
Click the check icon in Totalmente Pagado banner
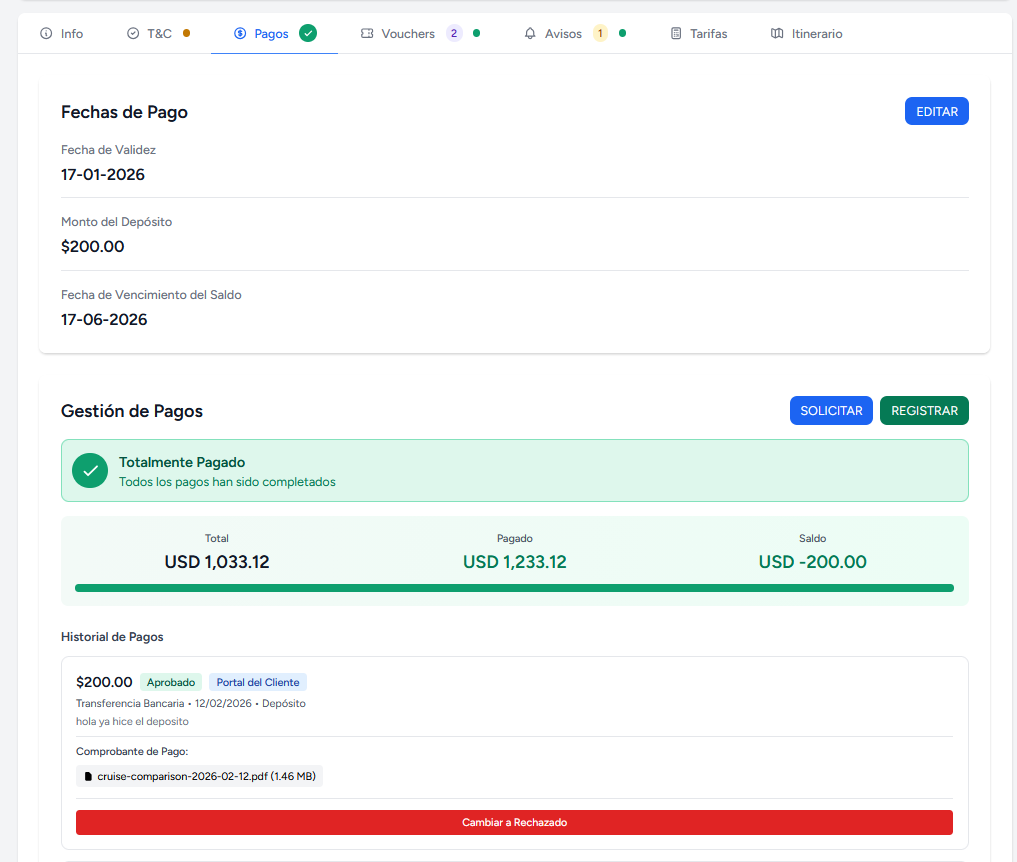click(x=89, y=470)
